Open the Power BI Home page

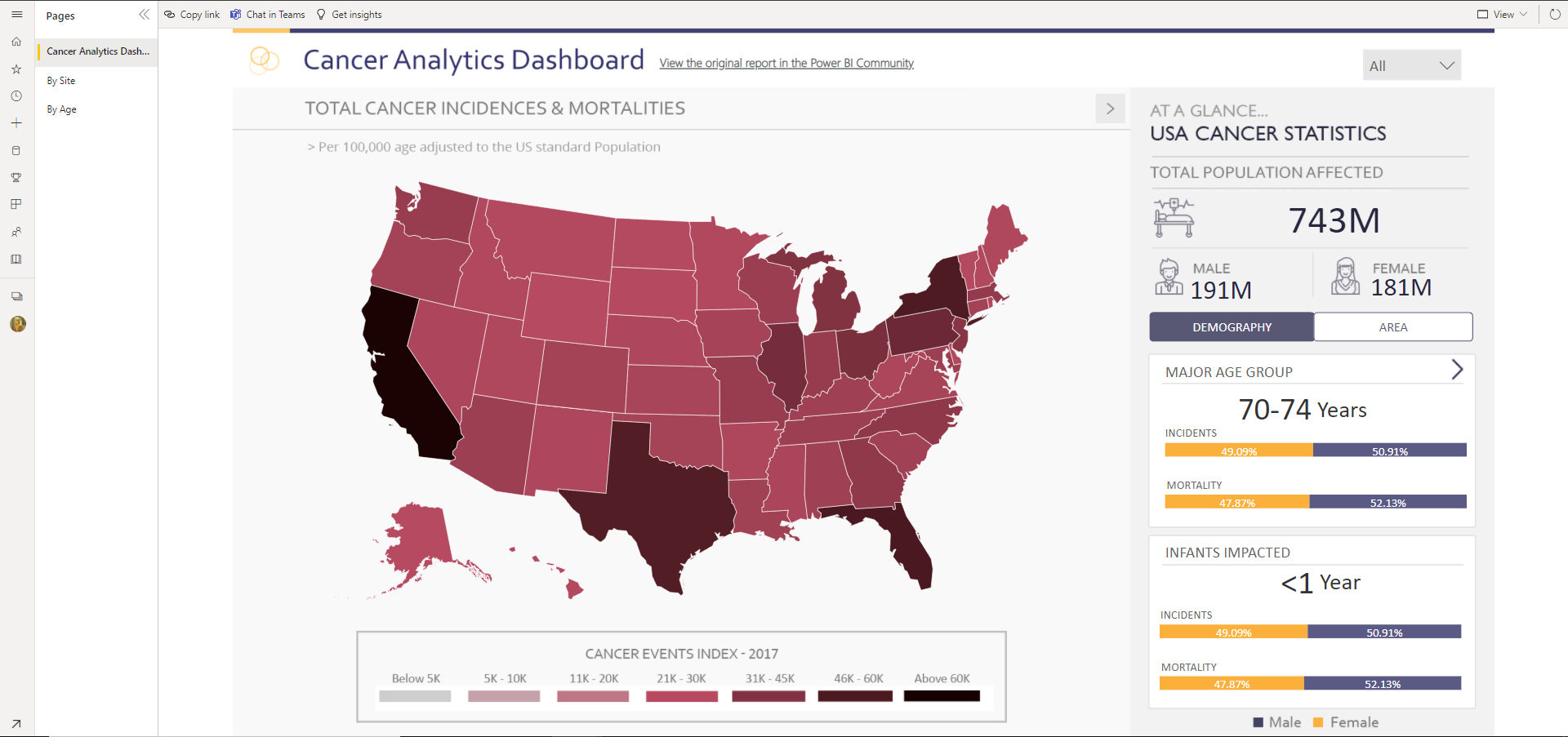point(16,42)
